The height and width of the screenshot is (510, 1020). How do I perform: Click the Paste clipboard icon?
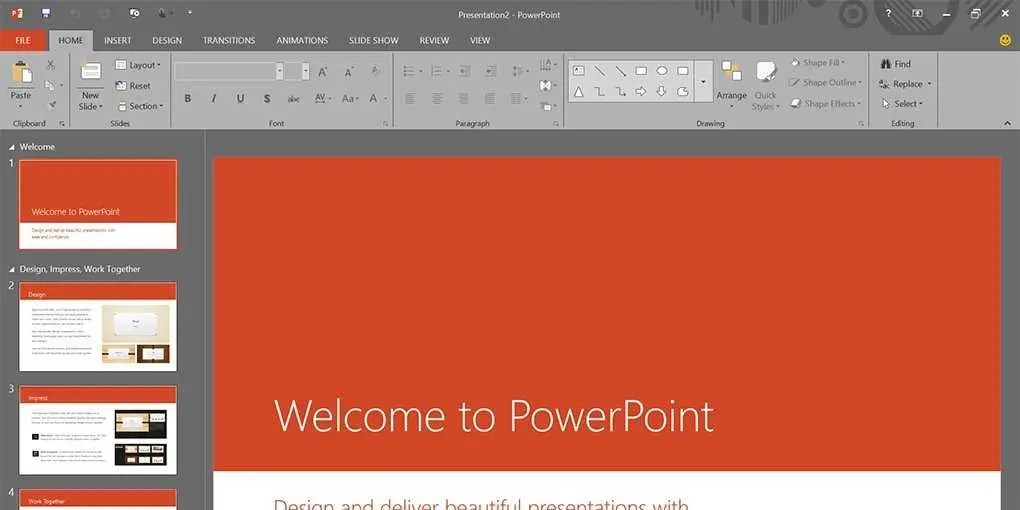tap(21, 72)
